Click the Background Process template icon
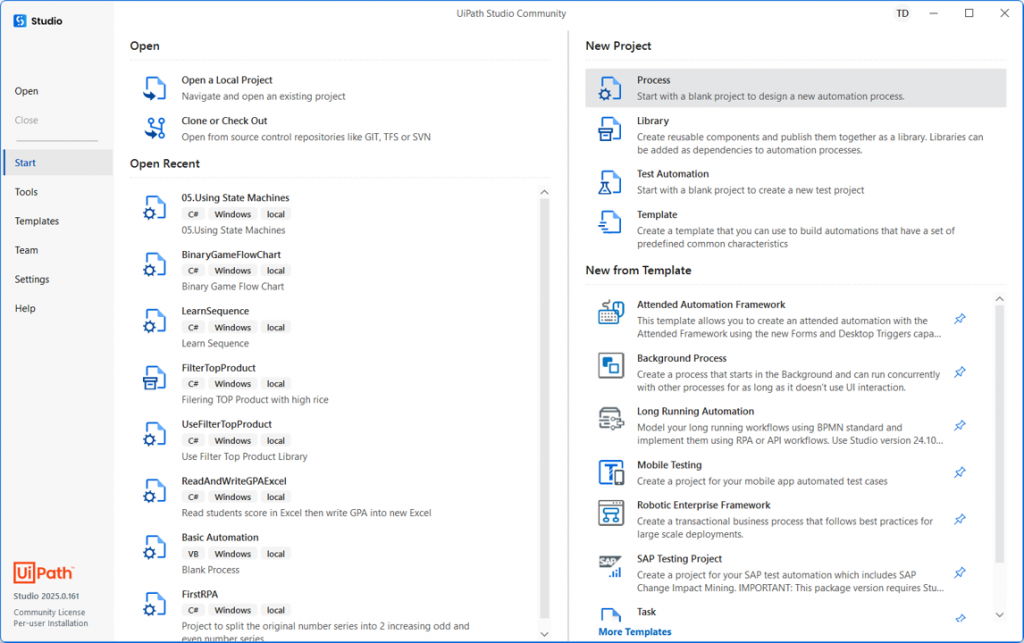 click(x=611, y=366)
